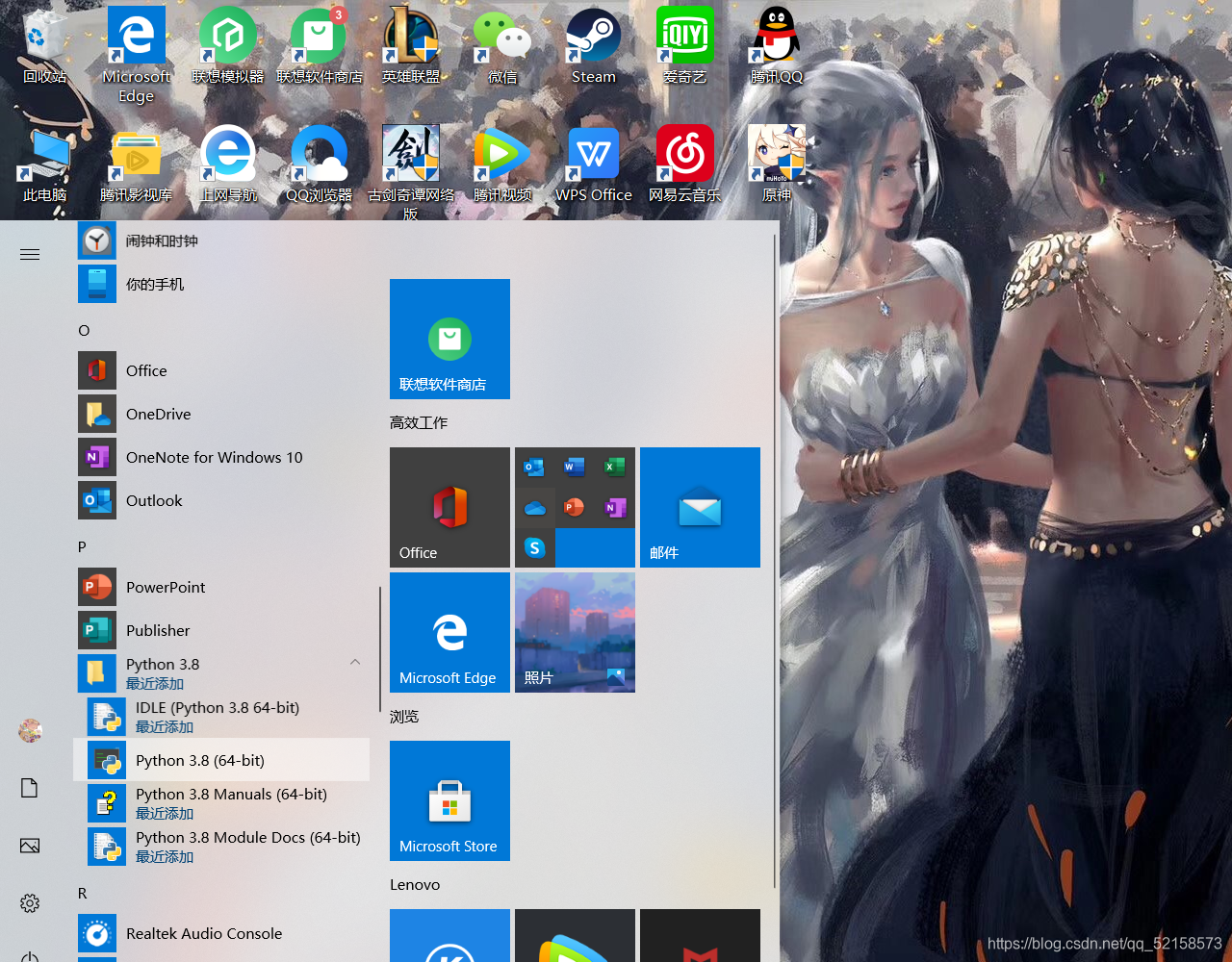Click the letter P section header
Image resolution: width=1232 pixels, height=962 pixels.
[82, 546]
